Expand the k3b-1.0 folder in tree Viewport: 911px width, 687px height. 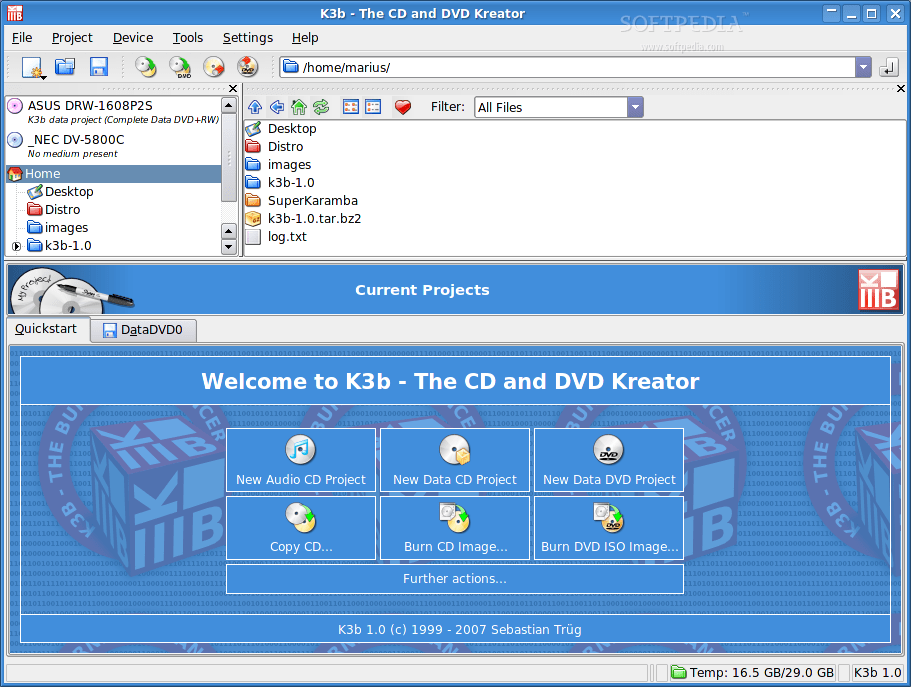tap(16, 246)
